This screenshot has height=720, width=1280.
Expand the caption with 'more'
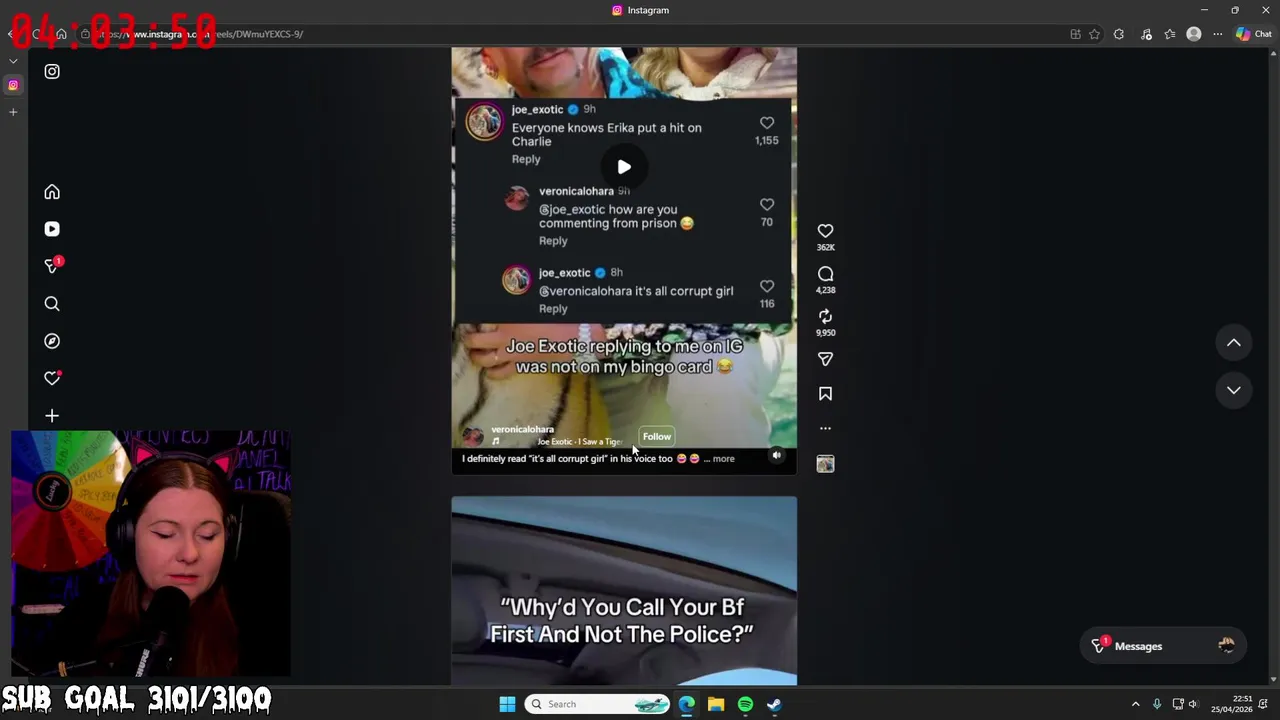(x=723, y=459)
